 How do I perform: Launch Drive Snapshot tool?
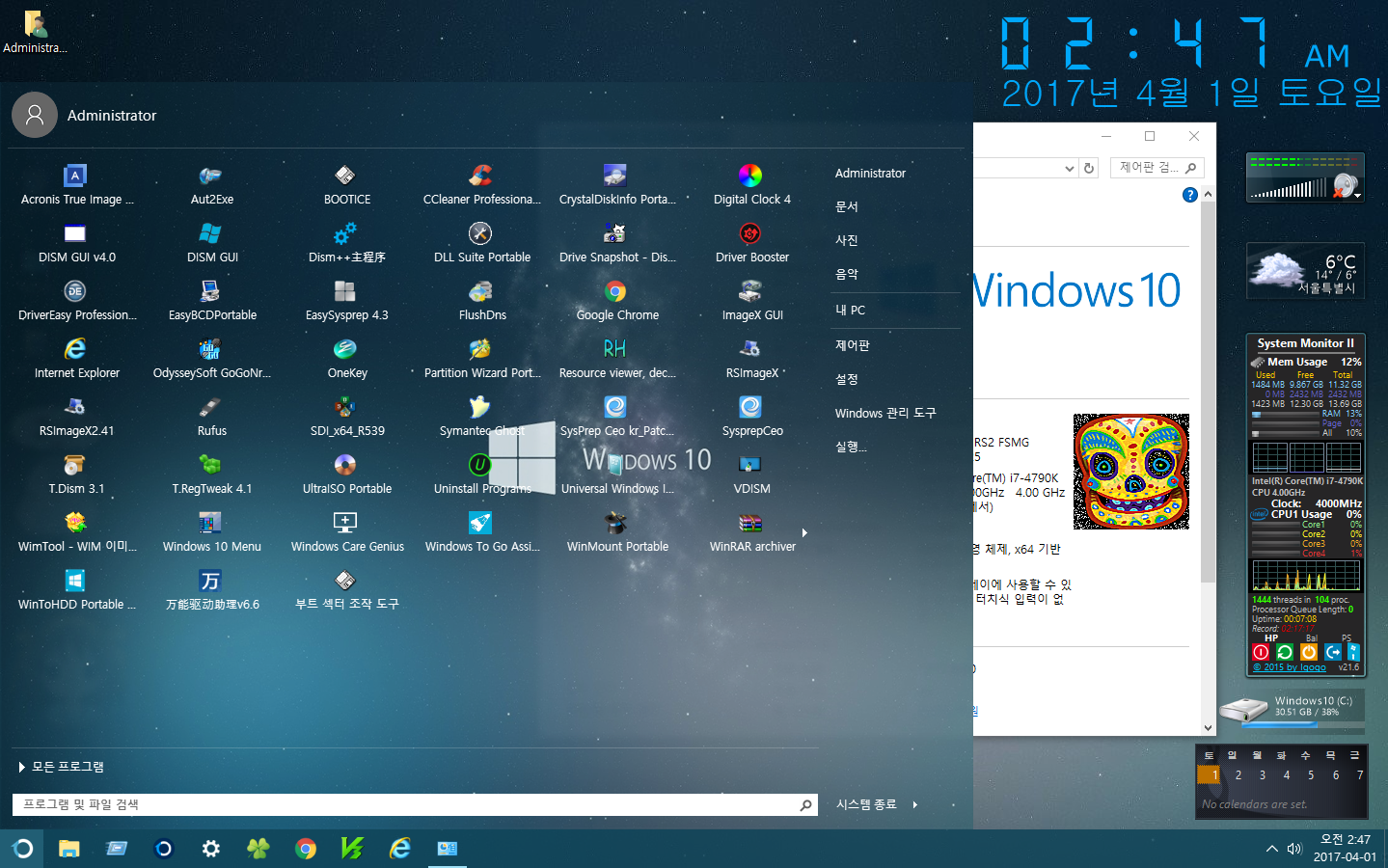pos(615,233)
